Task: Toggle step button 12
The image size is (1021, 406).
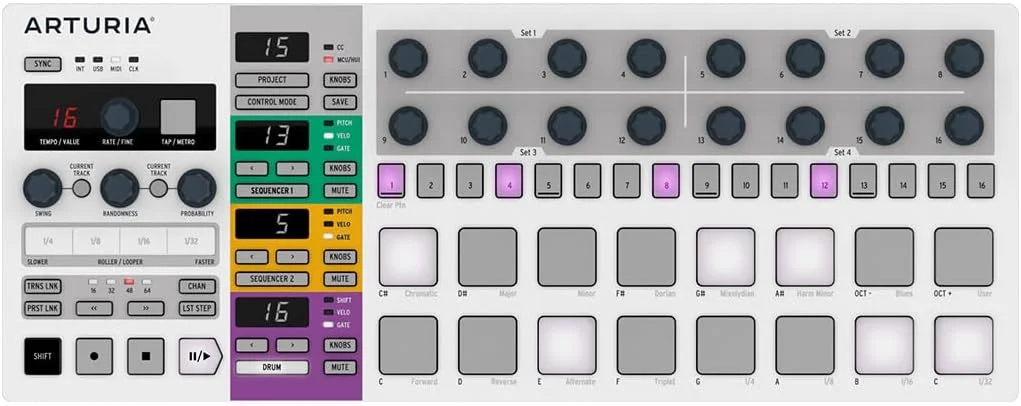Action: pyautogui.click(x=824, y=180)
